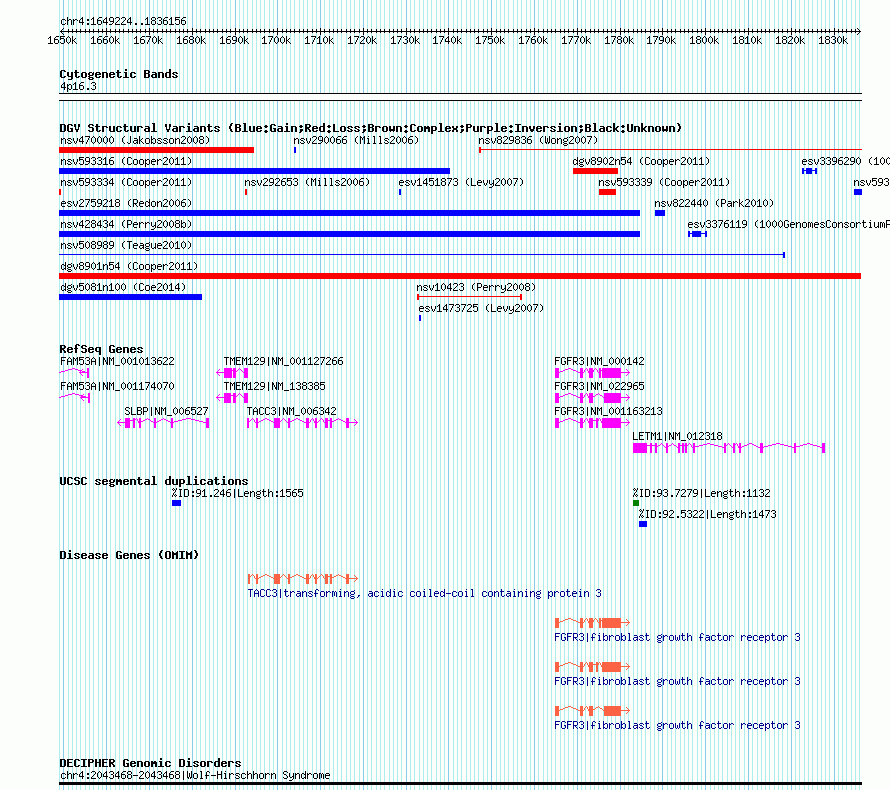Open FGFR3 NM_022965 transcript label
Image resolution: width=890 pixels, height=790 pixels.
[x=599, y=386]
